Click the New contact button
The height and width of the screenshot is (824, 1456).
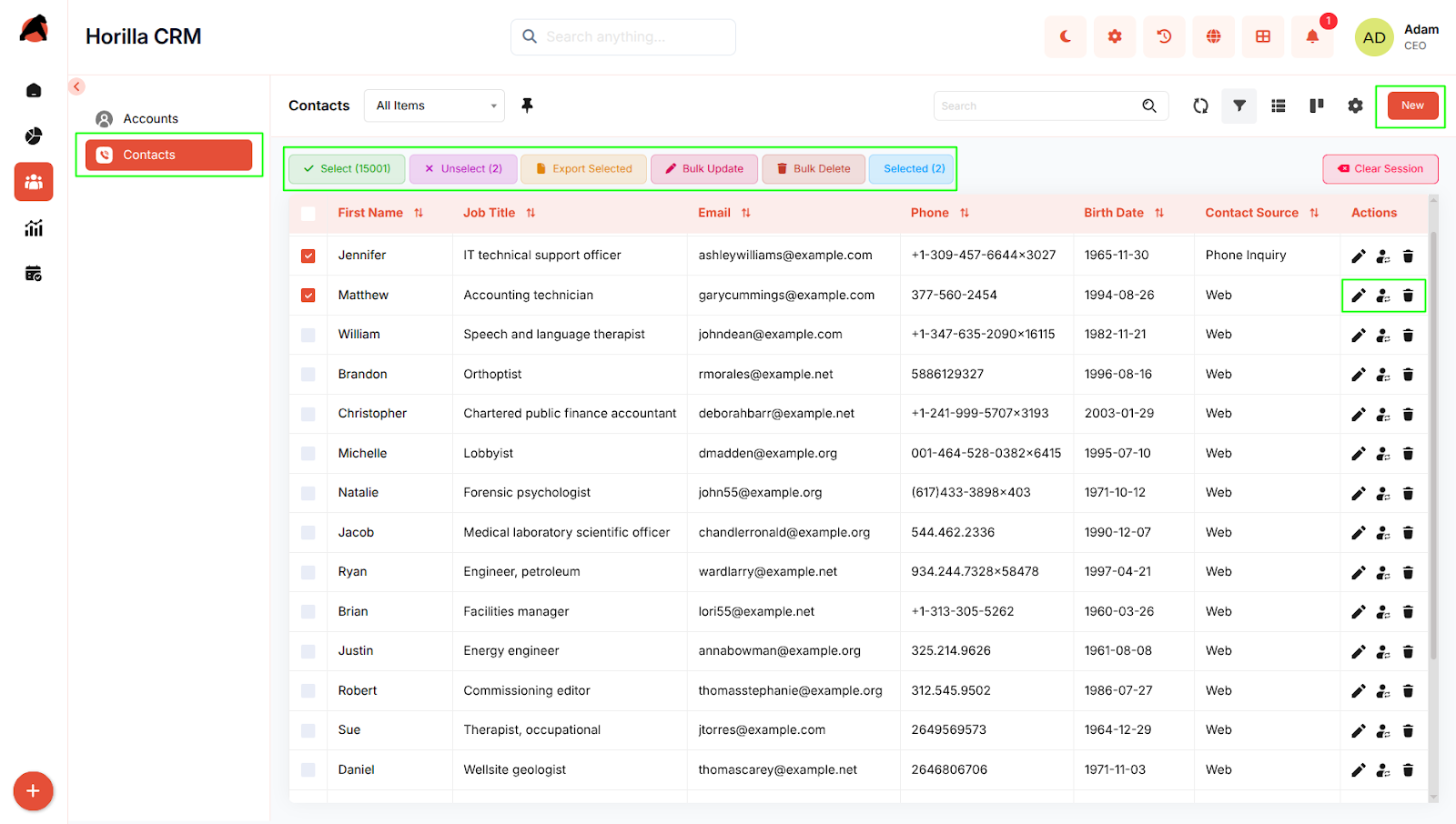click(x=1412, y=106)
